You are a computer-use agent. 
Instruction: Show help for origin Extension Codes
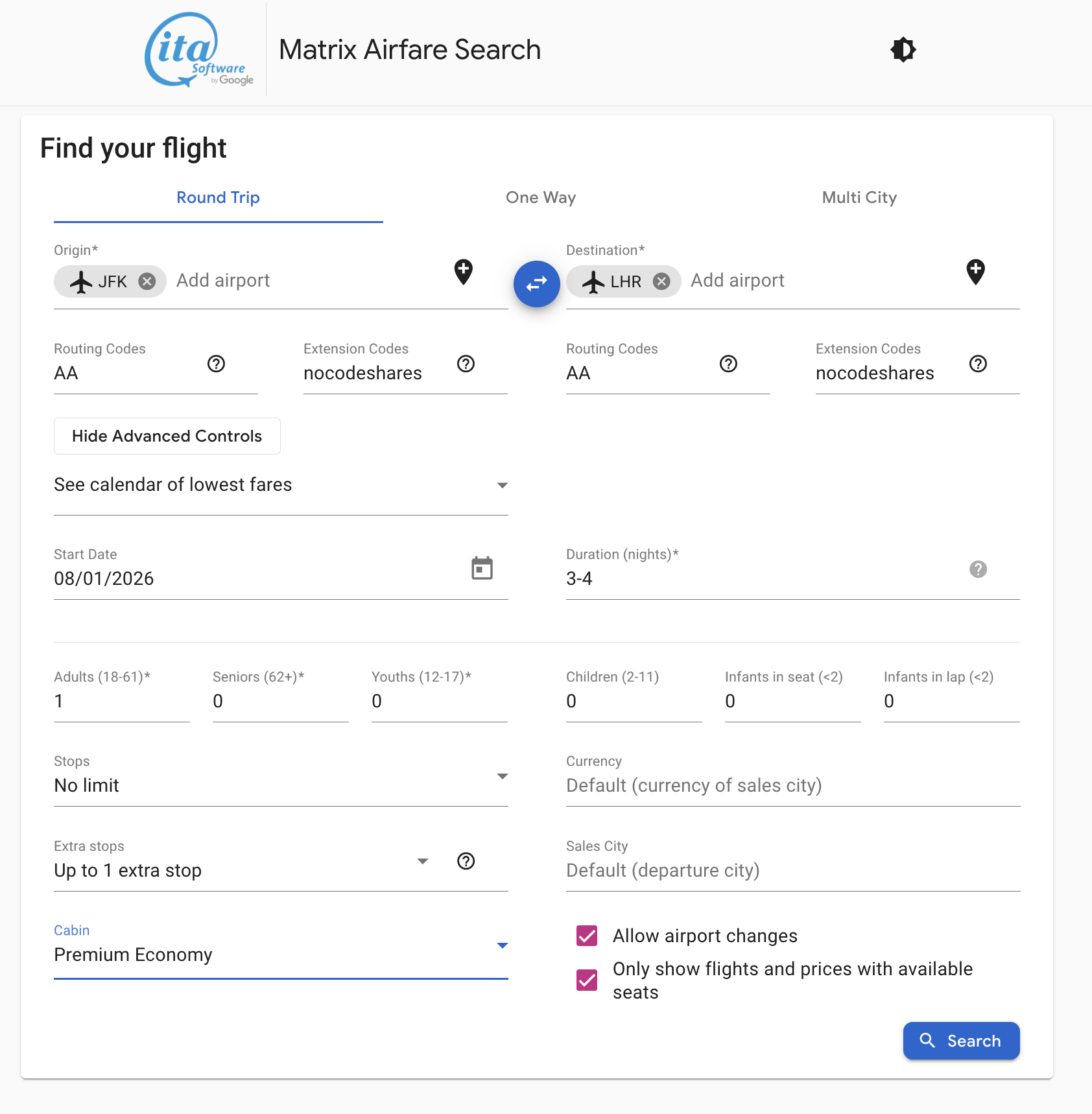466,364
